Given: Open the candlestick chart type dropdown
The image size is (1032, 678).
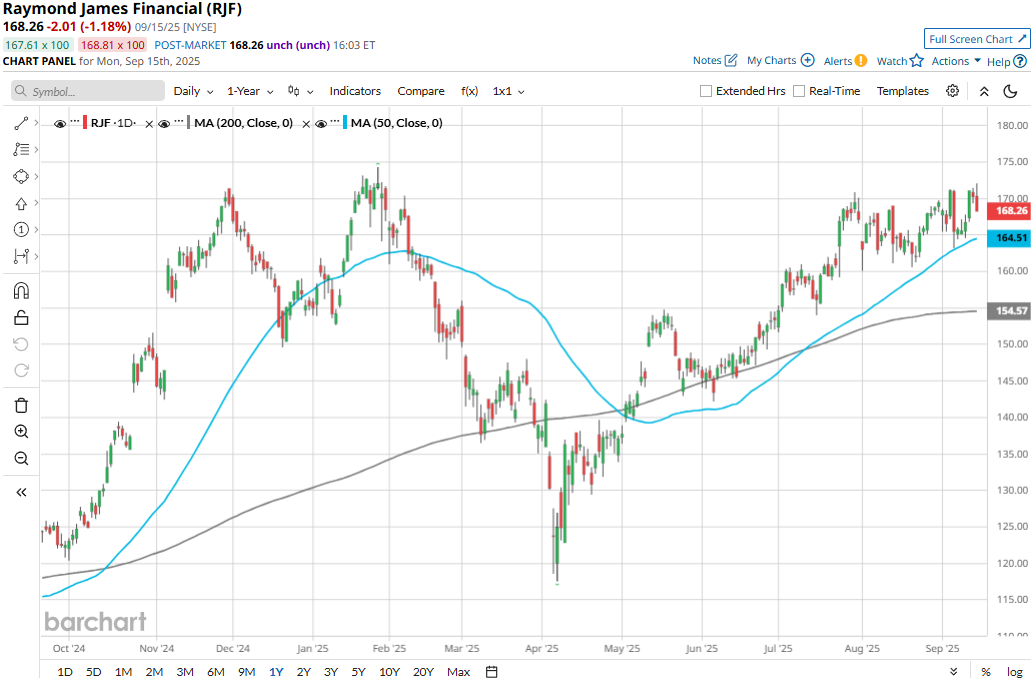Looking at the screenshot, I should tap(300, 91).
